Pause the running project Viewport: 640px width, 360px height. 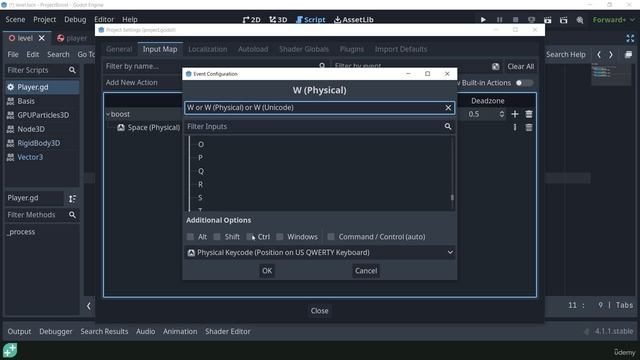click(x=499, y=20)
